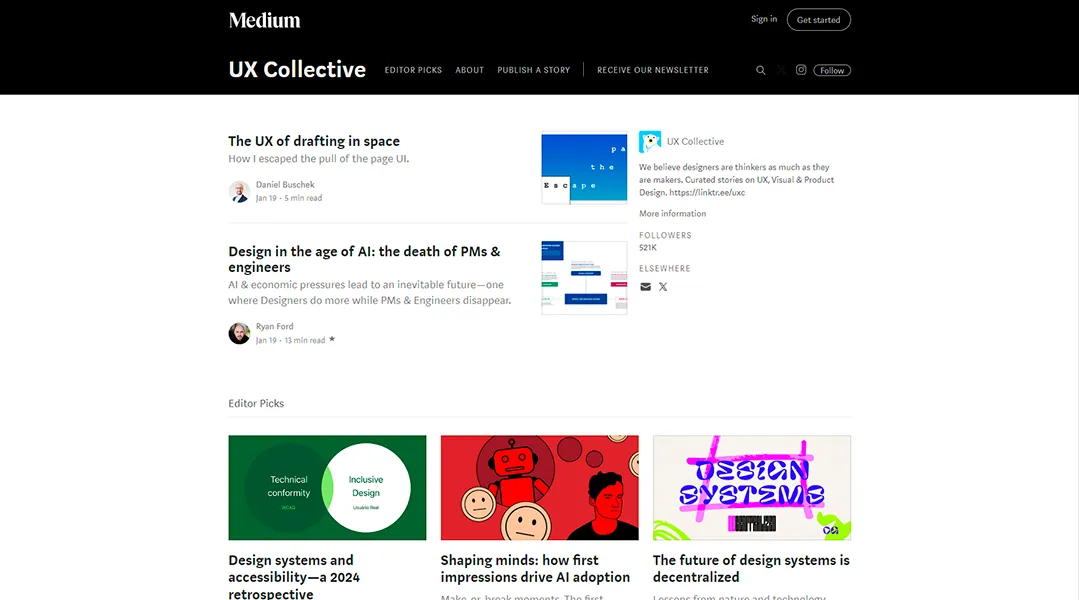Open the Editor Picks menu item
The image size is (1079, 600).
click(x=413, y=70)
